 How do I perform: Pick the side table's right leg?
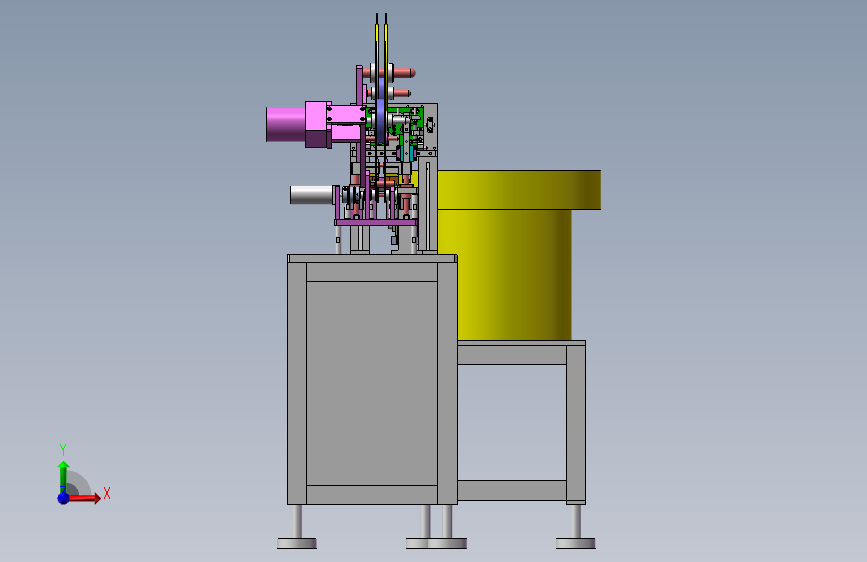pos(576,425)
